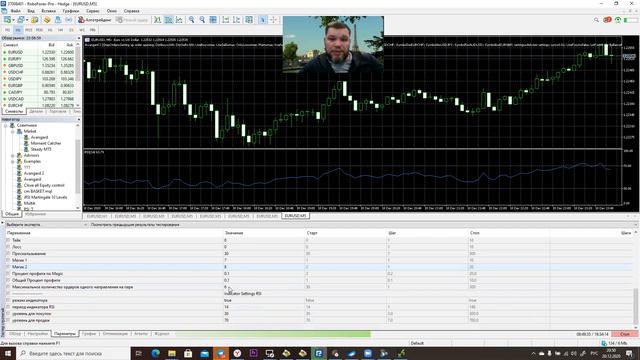This screenshot has width=640, height=360.
Task: Expand the Examples tree node
Action: (13, 161)
